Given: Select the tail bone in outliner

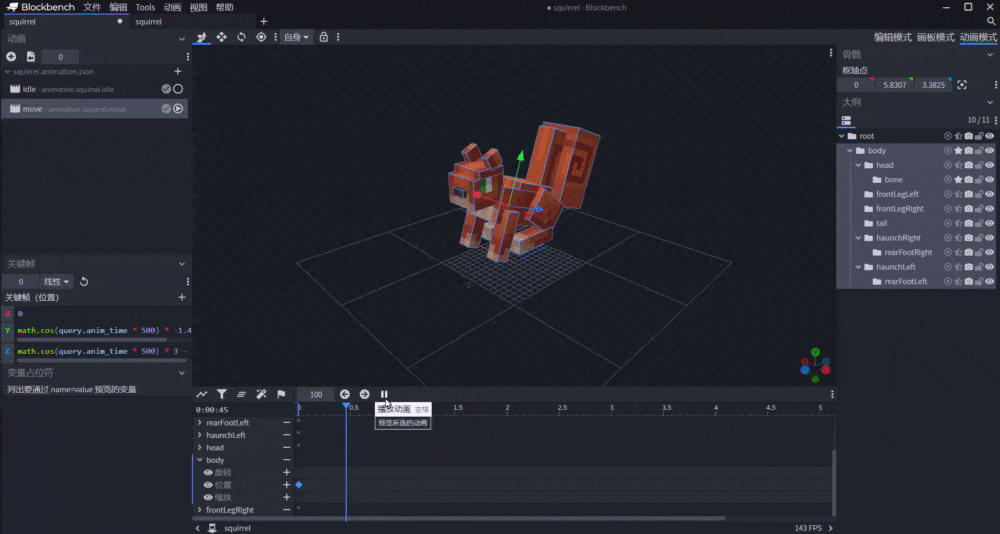Looking at the screenshot, I should (x=881, y=223).
